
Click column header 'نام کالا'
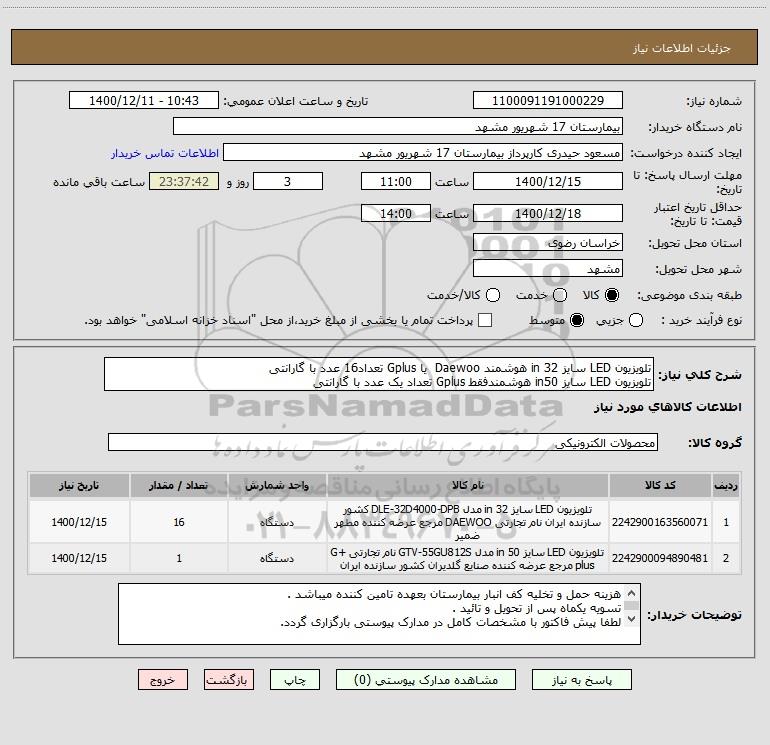click(468, 485)
